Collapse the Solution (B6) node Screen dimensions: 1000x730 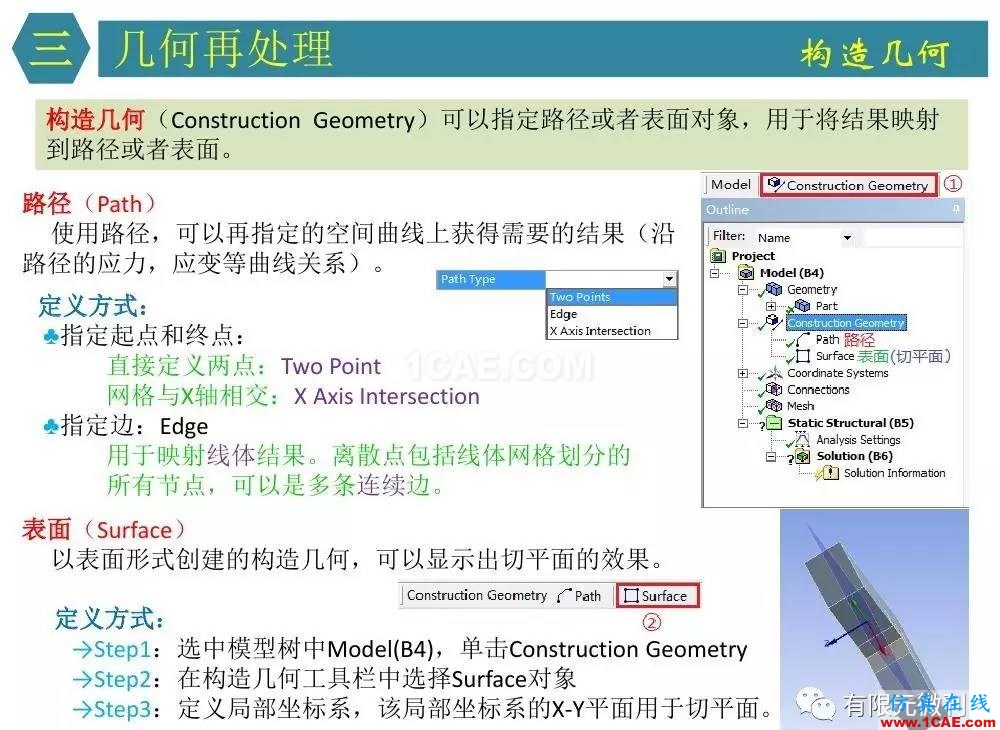tap(770, 456)
